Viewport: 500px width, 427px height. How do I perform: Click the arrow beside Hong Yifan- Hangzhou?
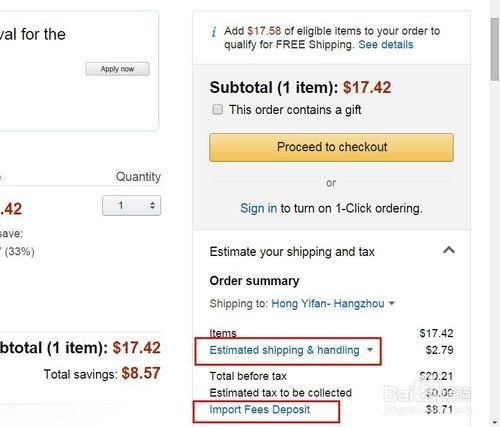(x=392, y=303)
